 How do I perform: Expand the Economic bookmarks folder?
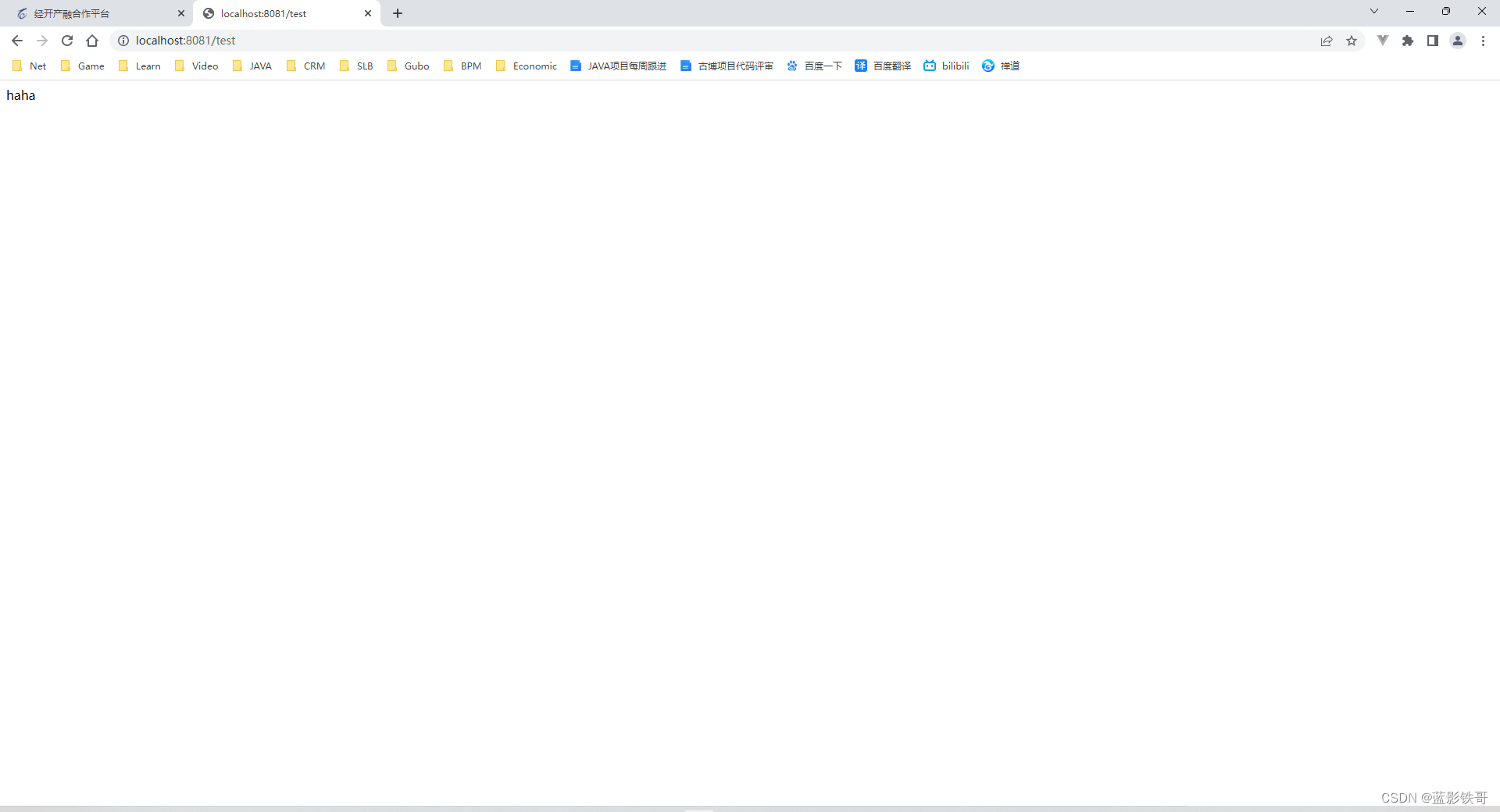click(x=527, y=66)
